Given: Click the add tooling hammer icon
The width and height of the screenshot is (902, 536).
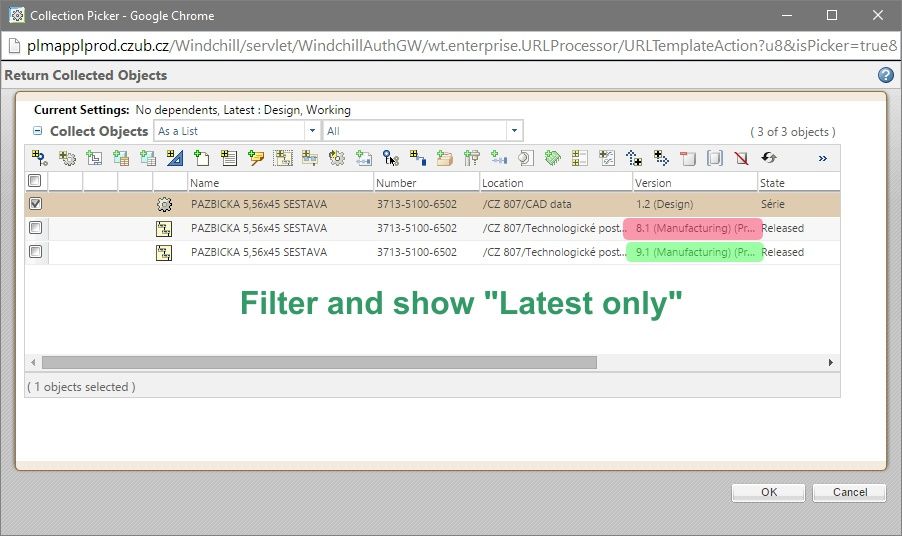Looking at the screenshot, I should (x=472, y=158).
